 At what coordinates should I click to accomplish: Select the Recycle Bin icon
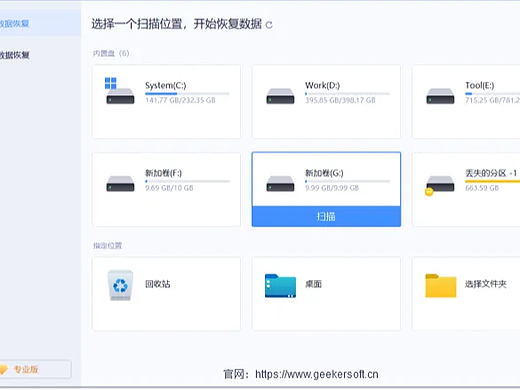coord(120,285)
